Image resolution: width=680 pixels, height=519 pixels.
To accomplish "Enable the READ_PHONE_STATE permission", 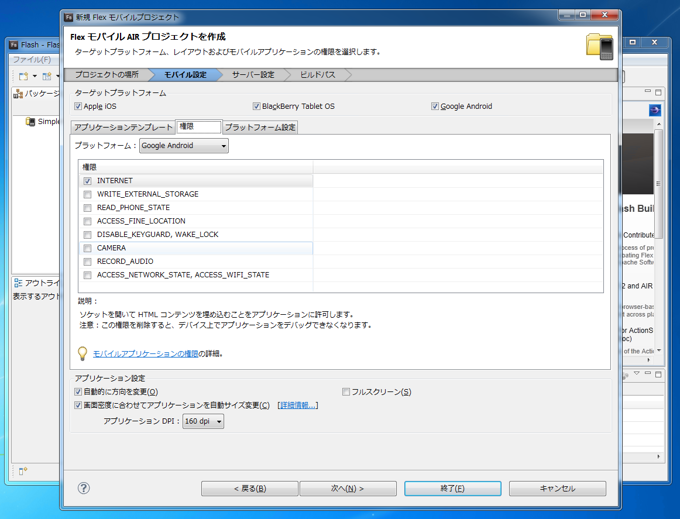I will click(88, 208).
